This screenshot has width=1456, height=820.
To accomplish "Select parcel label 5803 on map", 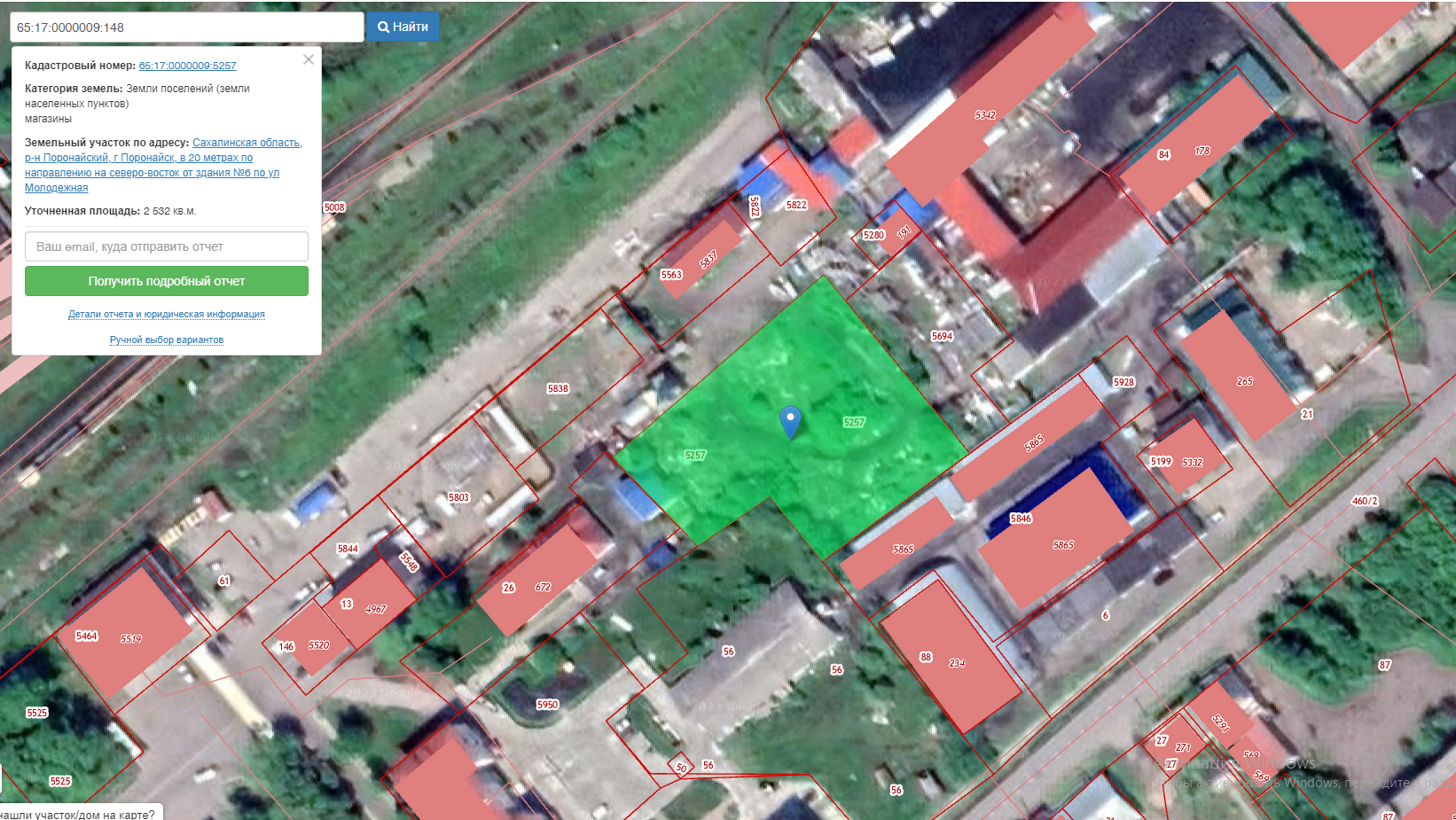I will coord(458,497).
